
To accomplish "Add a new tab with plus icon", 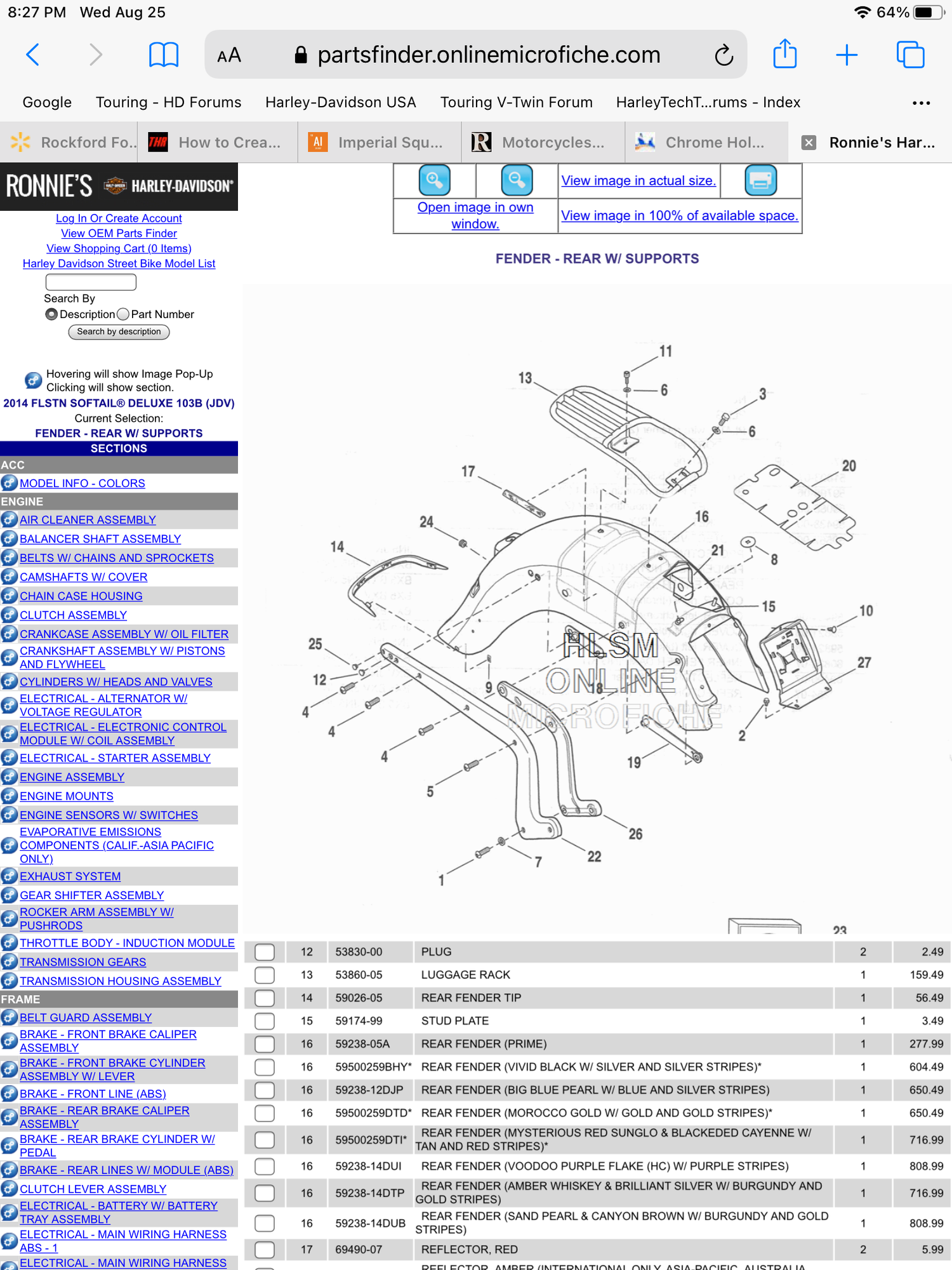I will coord(847,55).
